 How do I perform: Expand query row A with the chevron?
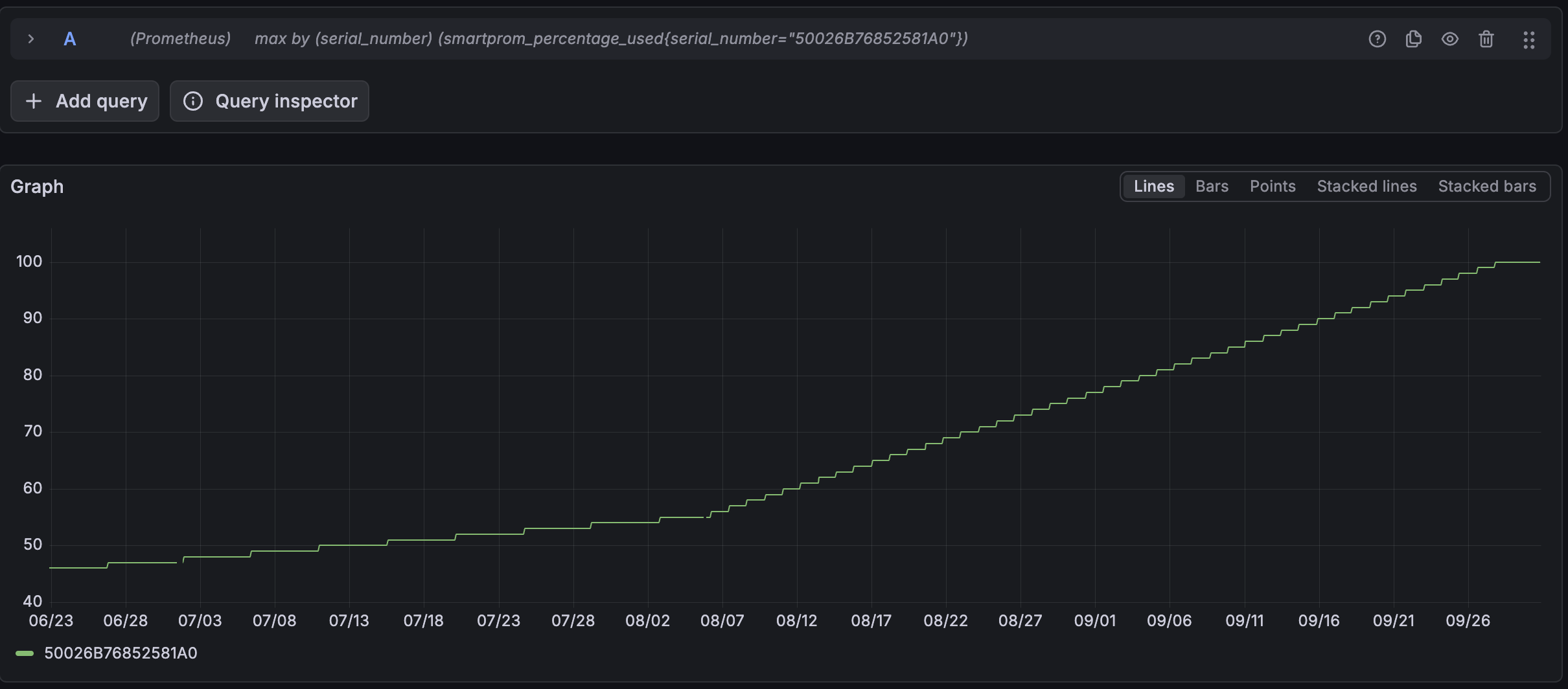click(x=30, y=39)
